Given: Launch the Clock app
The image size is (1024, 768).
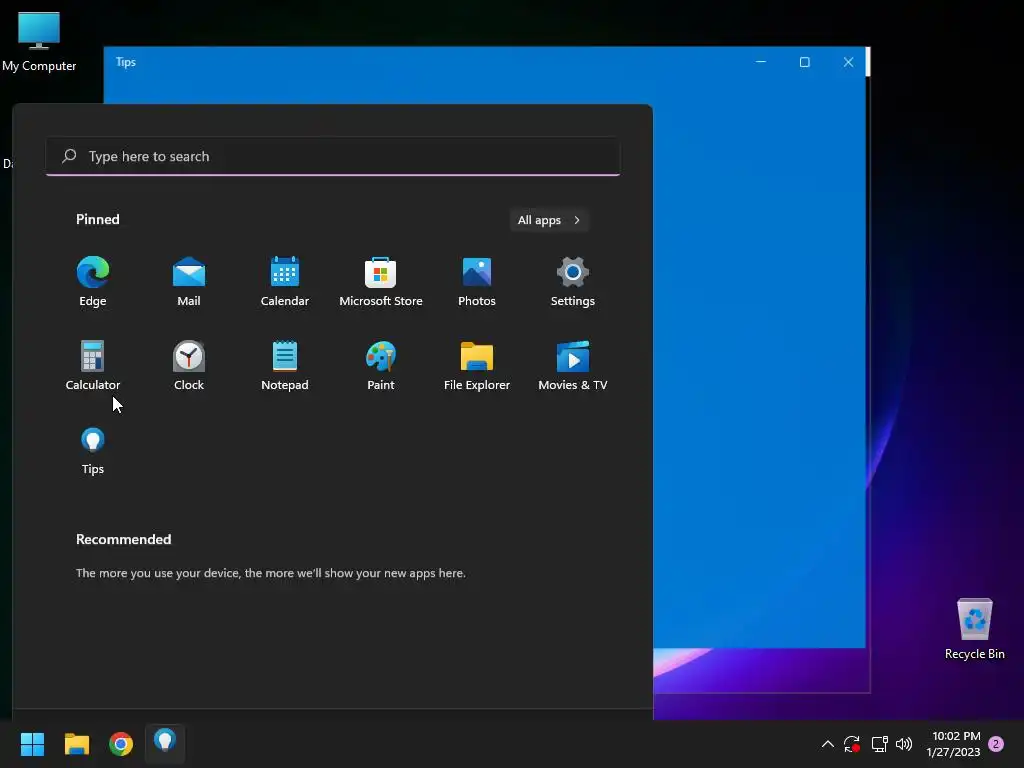Looking at the screenshot, I should pos(189,366).
